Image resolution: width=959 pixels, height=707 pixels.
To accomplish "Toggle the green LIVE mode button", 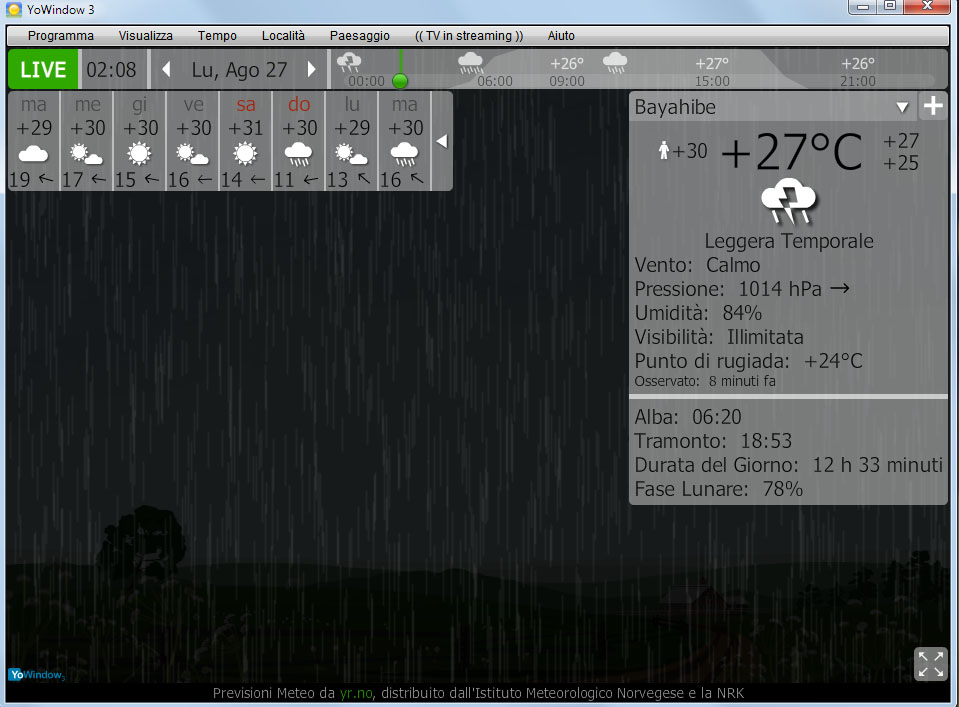I will [43, 70].
